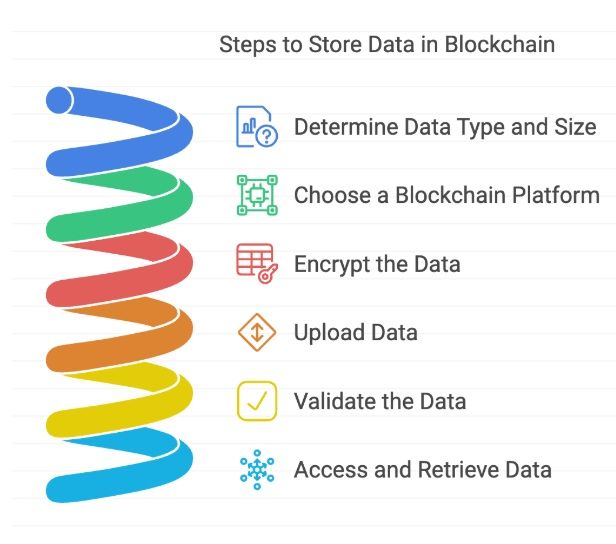Click the red table with key icon
This screenshot has width=616, height=544.
click(x=257, y=264)
